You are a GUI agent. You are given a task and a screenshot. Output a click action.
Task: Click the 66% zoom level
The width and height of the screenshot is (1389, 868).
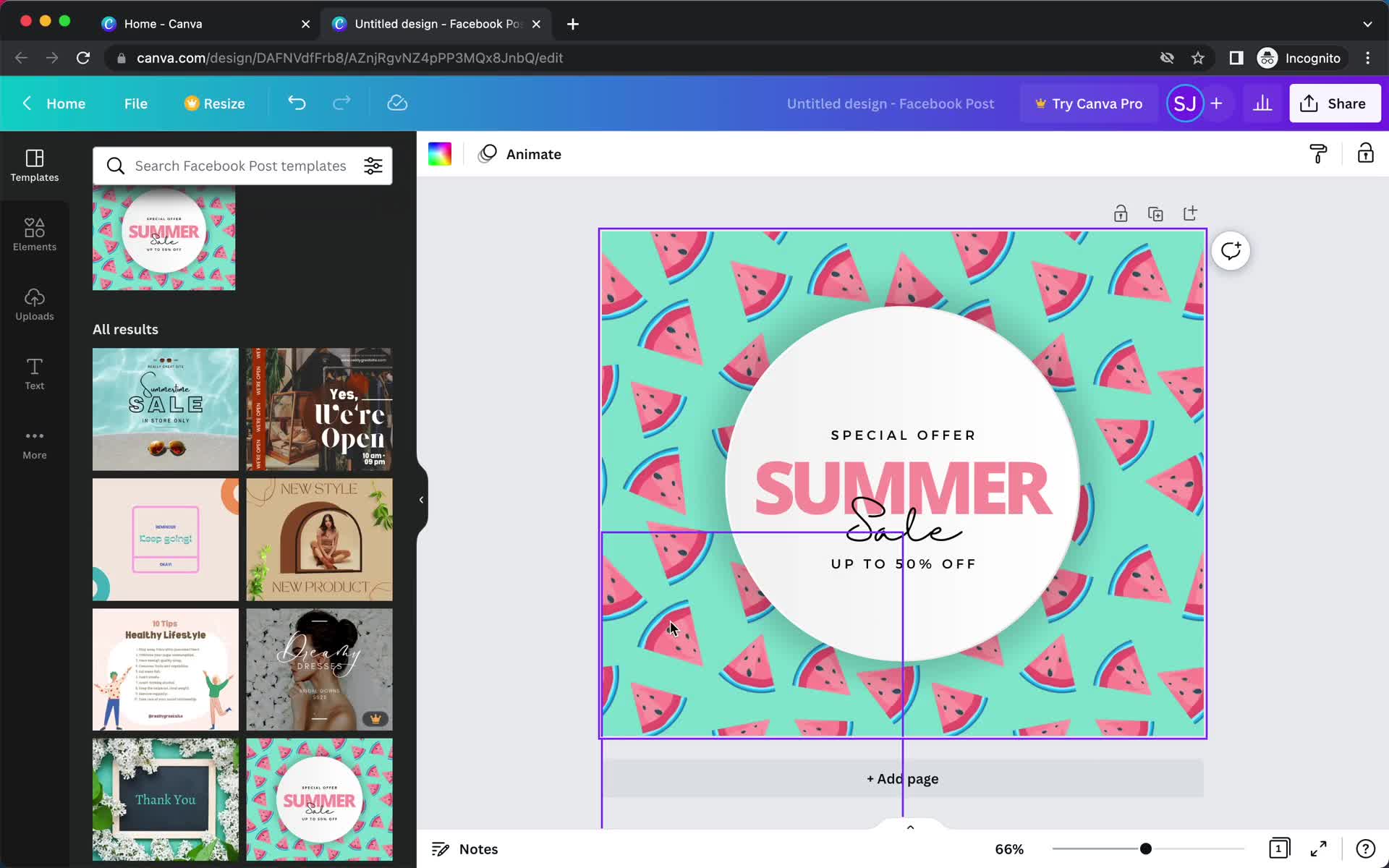1009,848
